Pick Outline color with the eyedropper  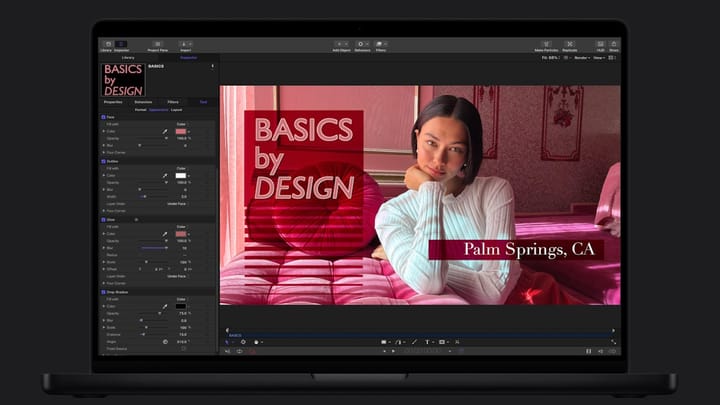164,175
